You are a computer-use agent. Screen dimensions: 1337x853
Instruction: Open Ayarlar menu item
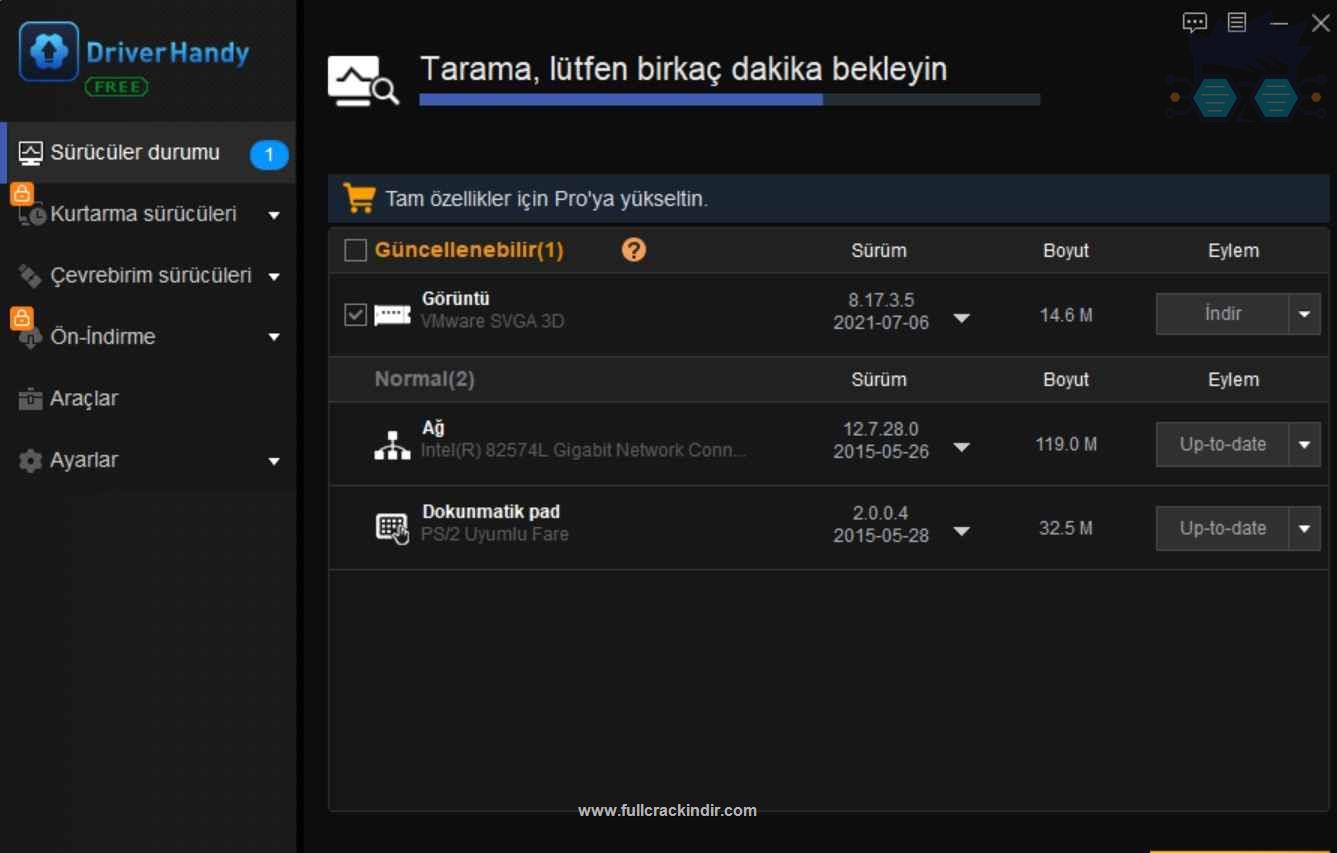point(148,461)
